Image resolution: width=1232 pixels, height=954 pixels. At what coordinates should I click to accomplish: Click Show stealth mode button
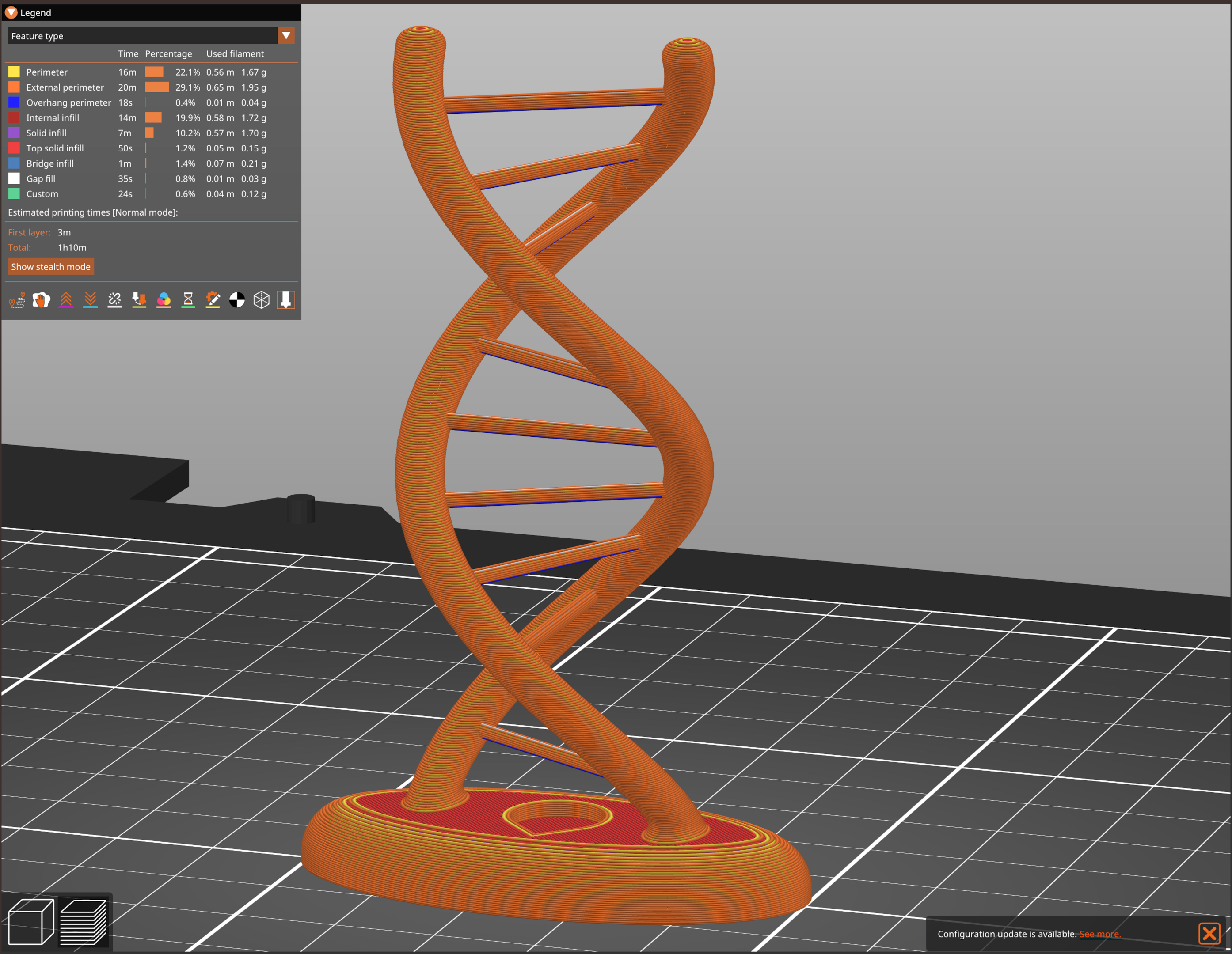[x=51, y=266]
